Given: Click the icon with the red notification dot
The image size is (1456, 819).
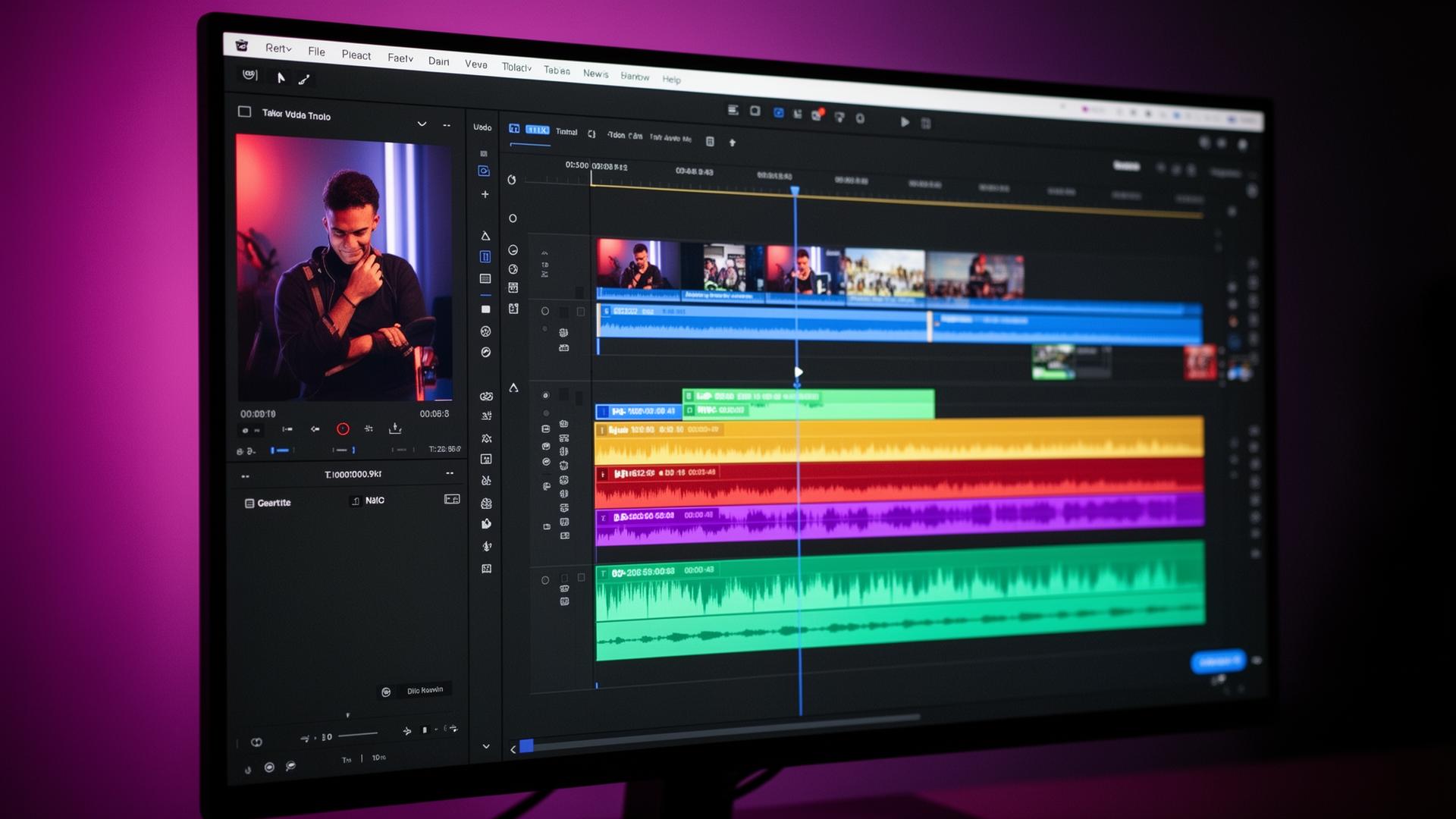Looking at the screenshot, I should click(817, 115).
